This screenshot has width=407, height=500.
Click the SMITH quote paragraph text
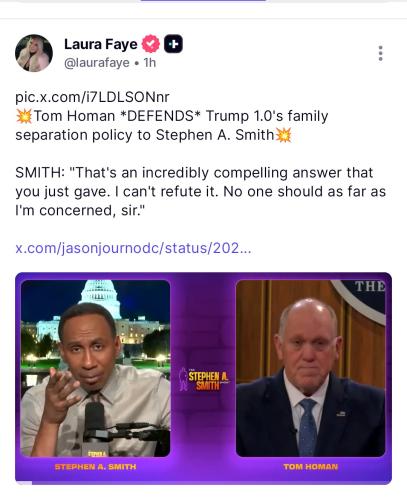click(200, 192)
